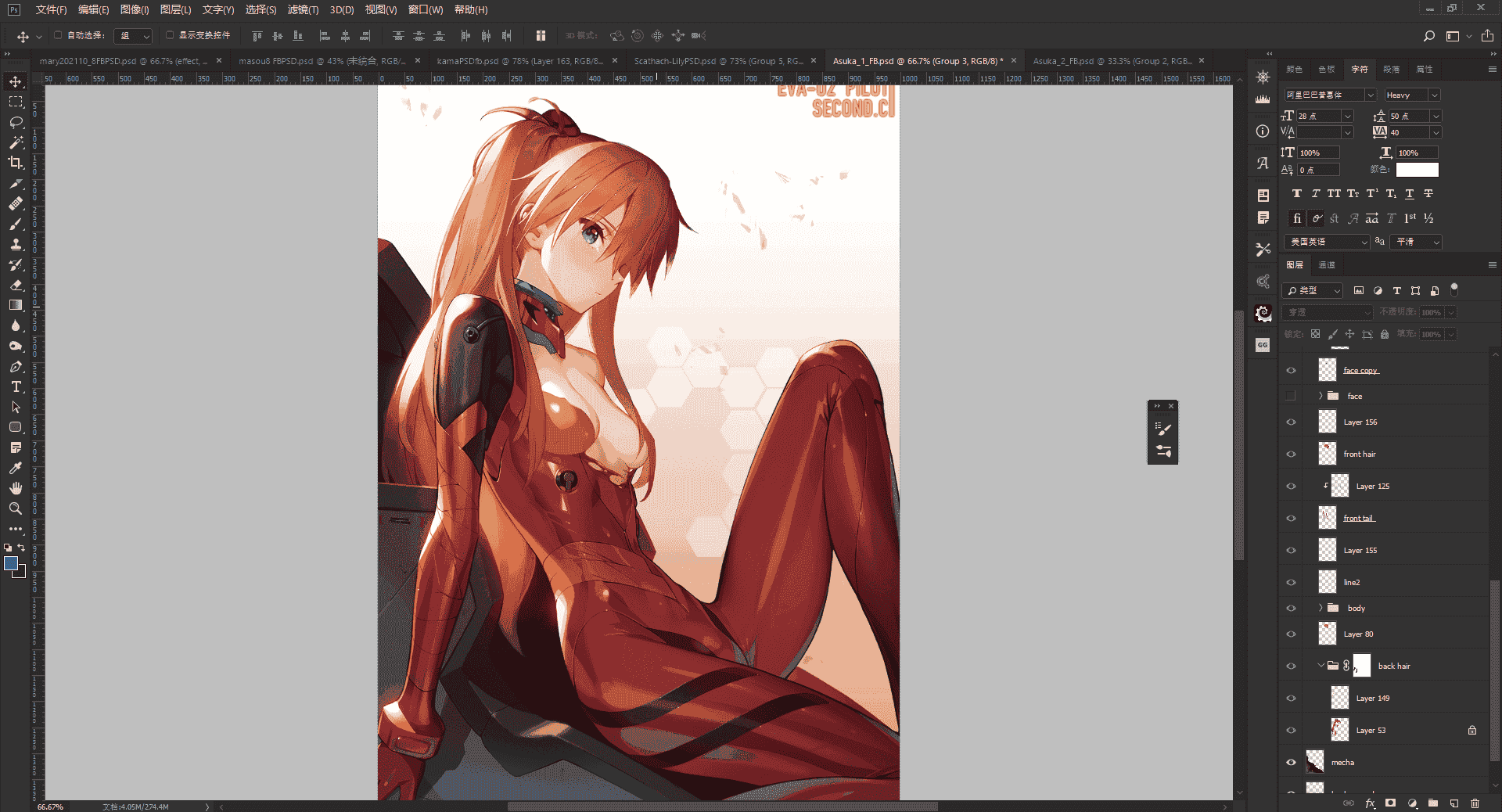Show the hidden face group
1502x812 pixels.
coord(1291,396)
